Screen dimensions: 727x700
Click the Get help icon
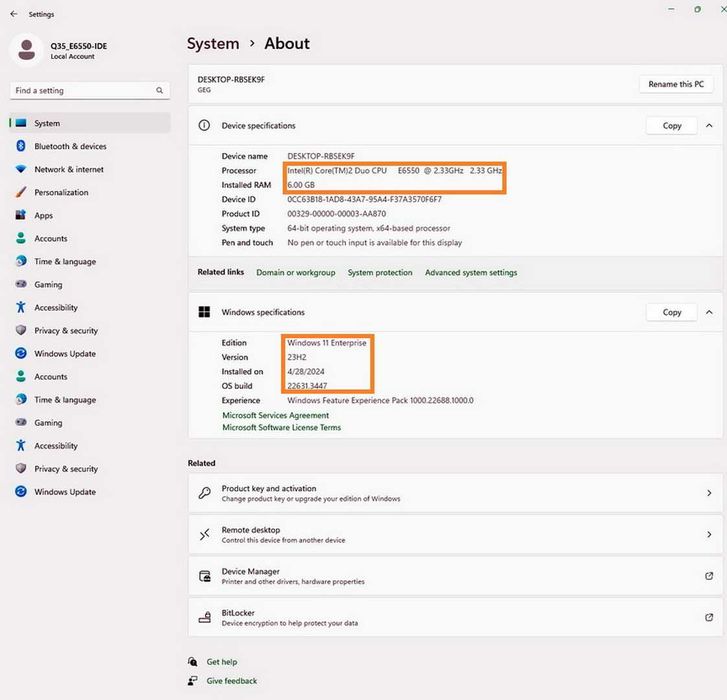pyautogui.click(x=193, y=662)
